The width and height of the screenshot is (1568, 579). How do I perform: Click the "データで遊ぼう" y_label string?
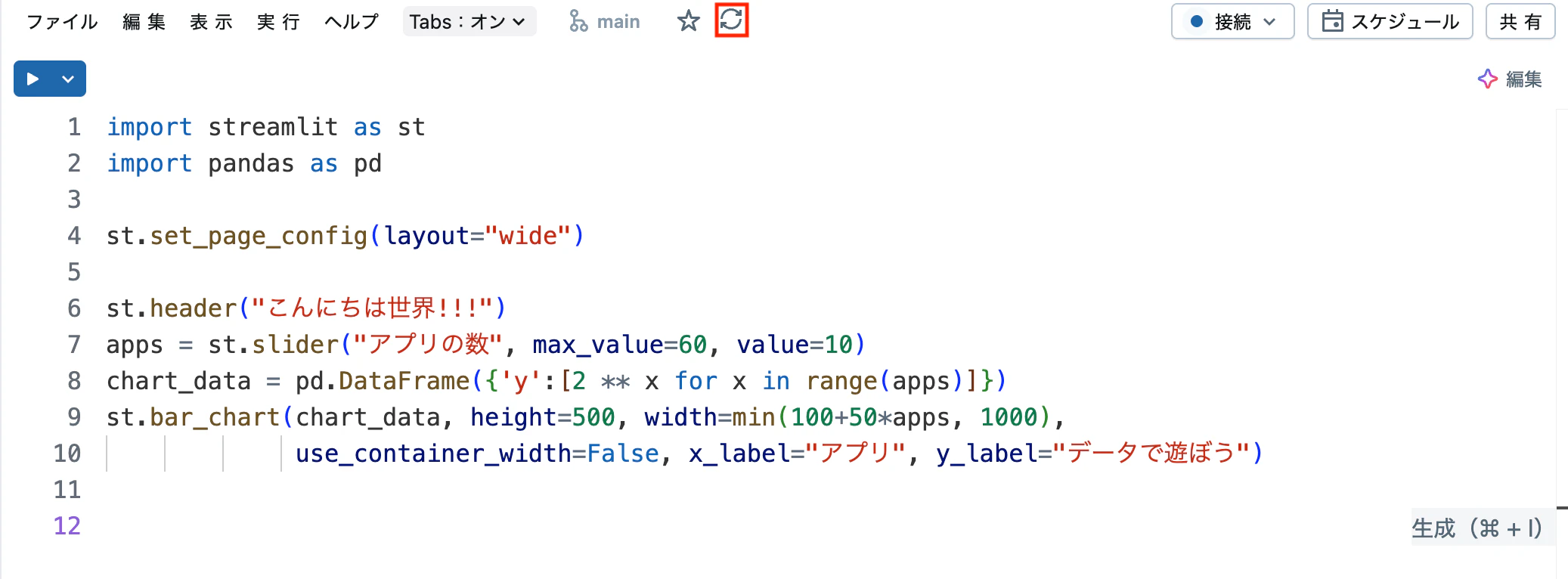pos(1151,454)
